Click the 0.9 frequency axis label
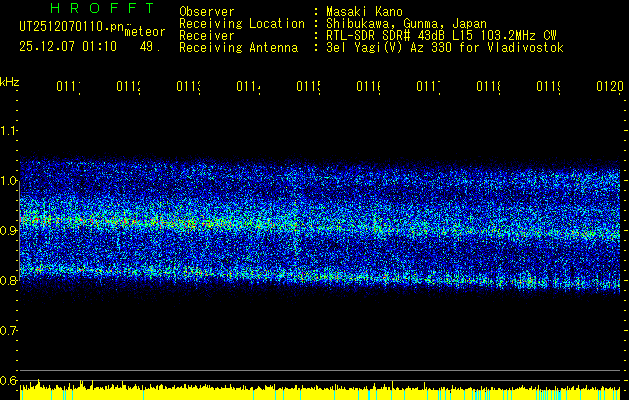 click(8, 230)
